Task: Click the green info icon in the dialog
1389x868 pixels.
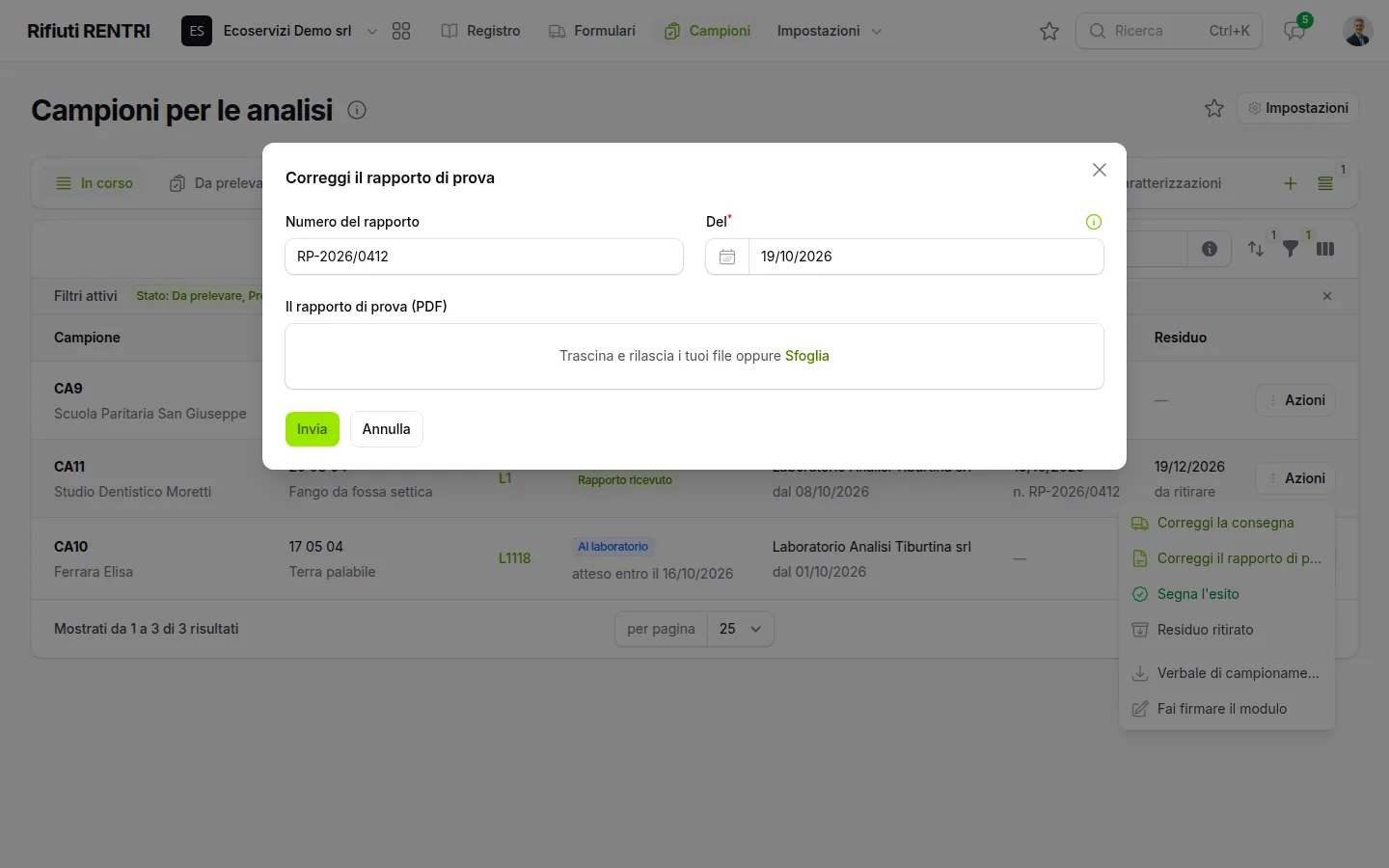Action: pos(1094,222)
